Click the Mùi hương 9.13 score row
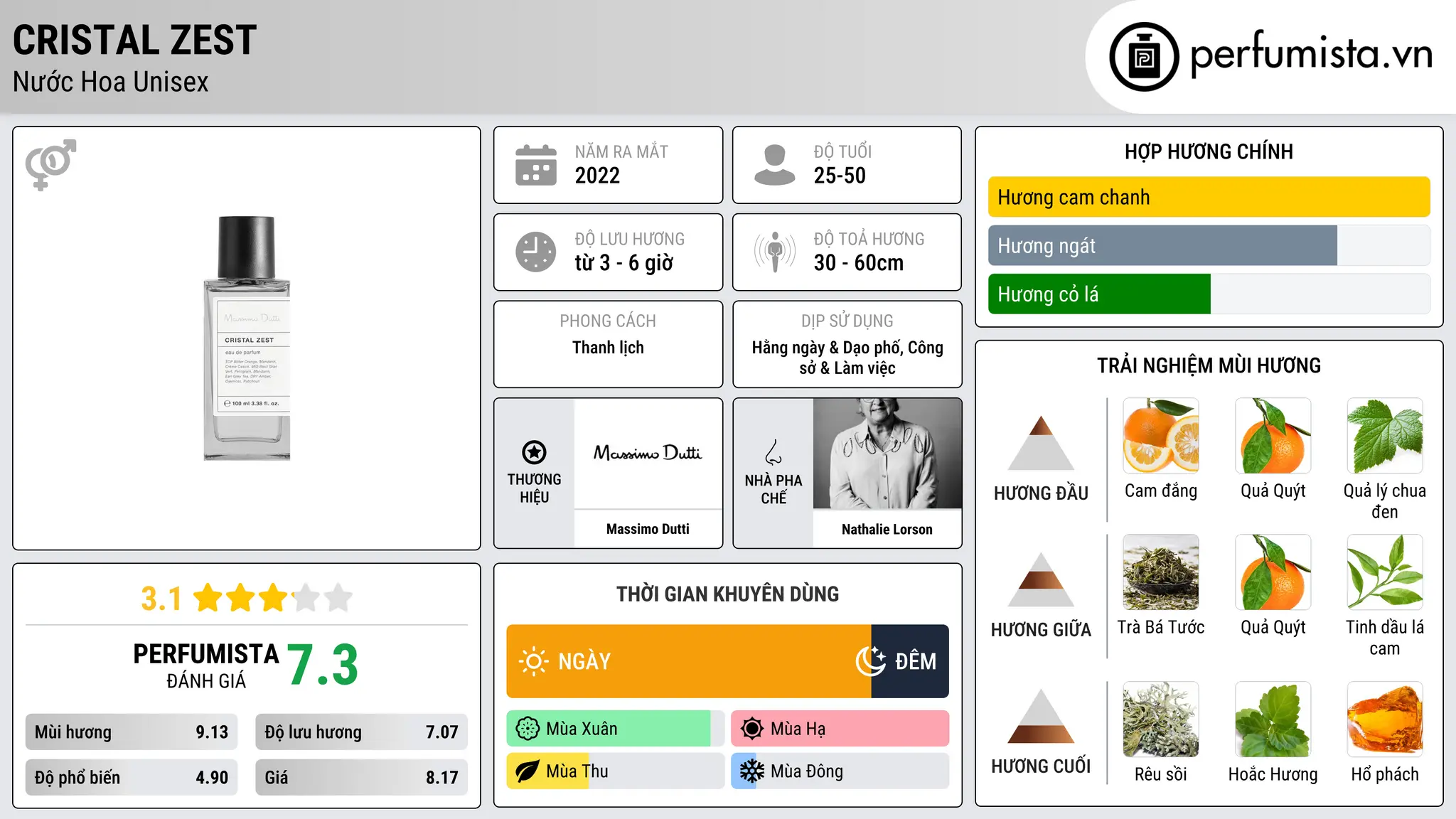The image size is (1456, 819). [132, 732]
